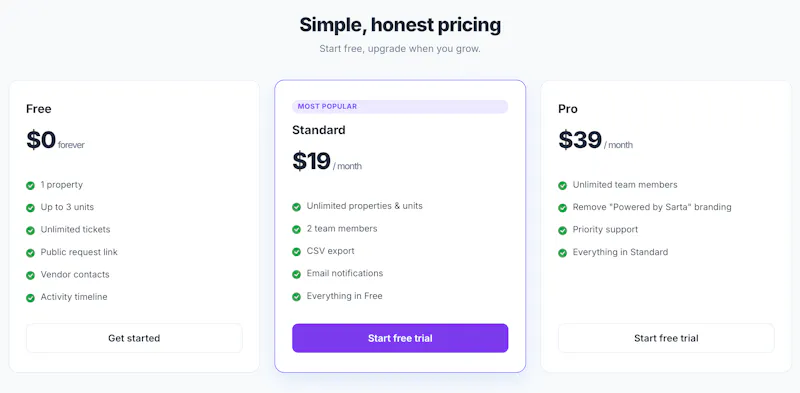Click the green checkmark beside 1 property
Viewport: 800px width, 393px height.
(x=31, y=185)
